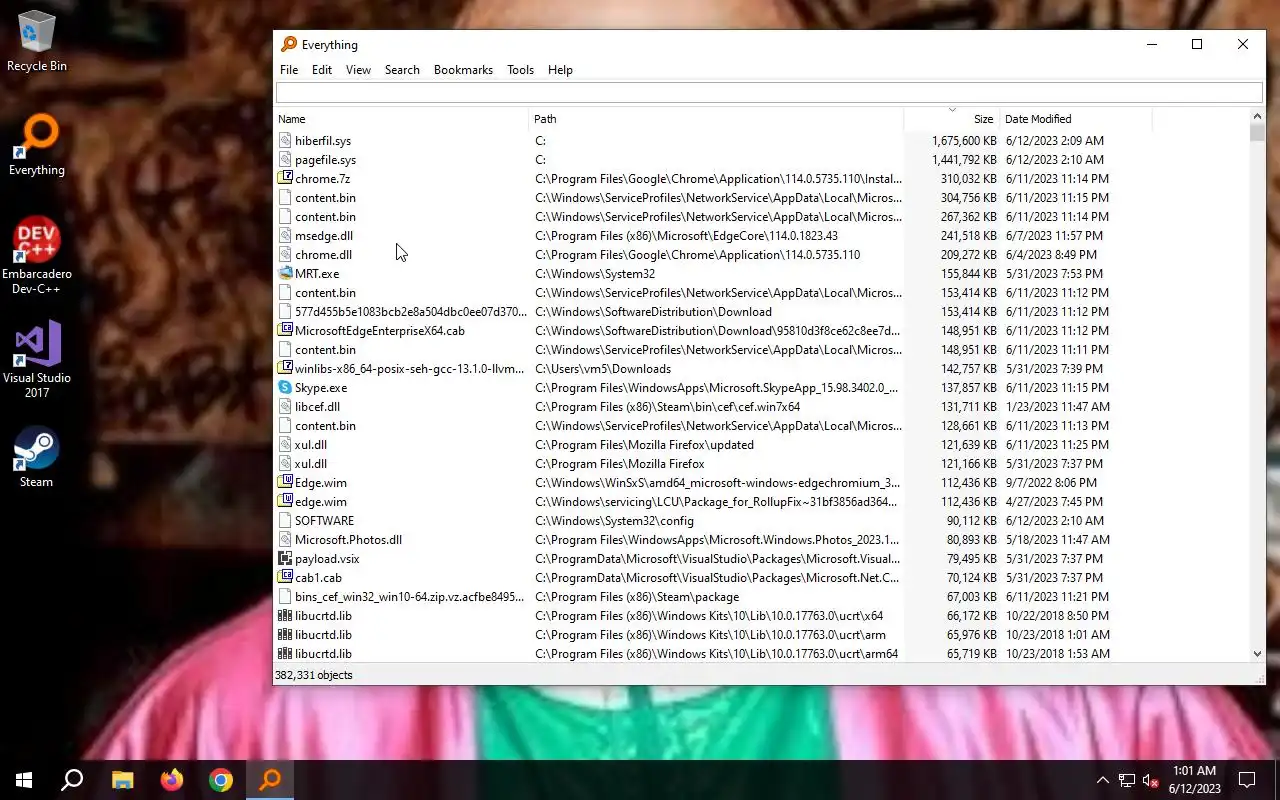Open the Search menu
This screenshot has width=1280, height=800.
click(x=402, y=70)
